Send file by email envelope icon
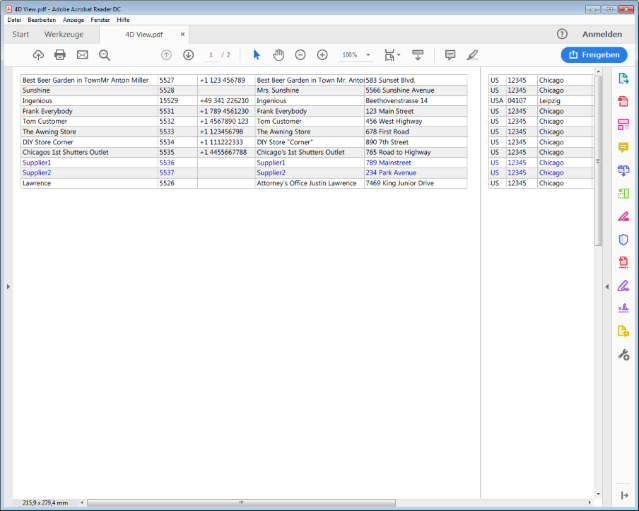639x511 pixels. coord(82,55)
